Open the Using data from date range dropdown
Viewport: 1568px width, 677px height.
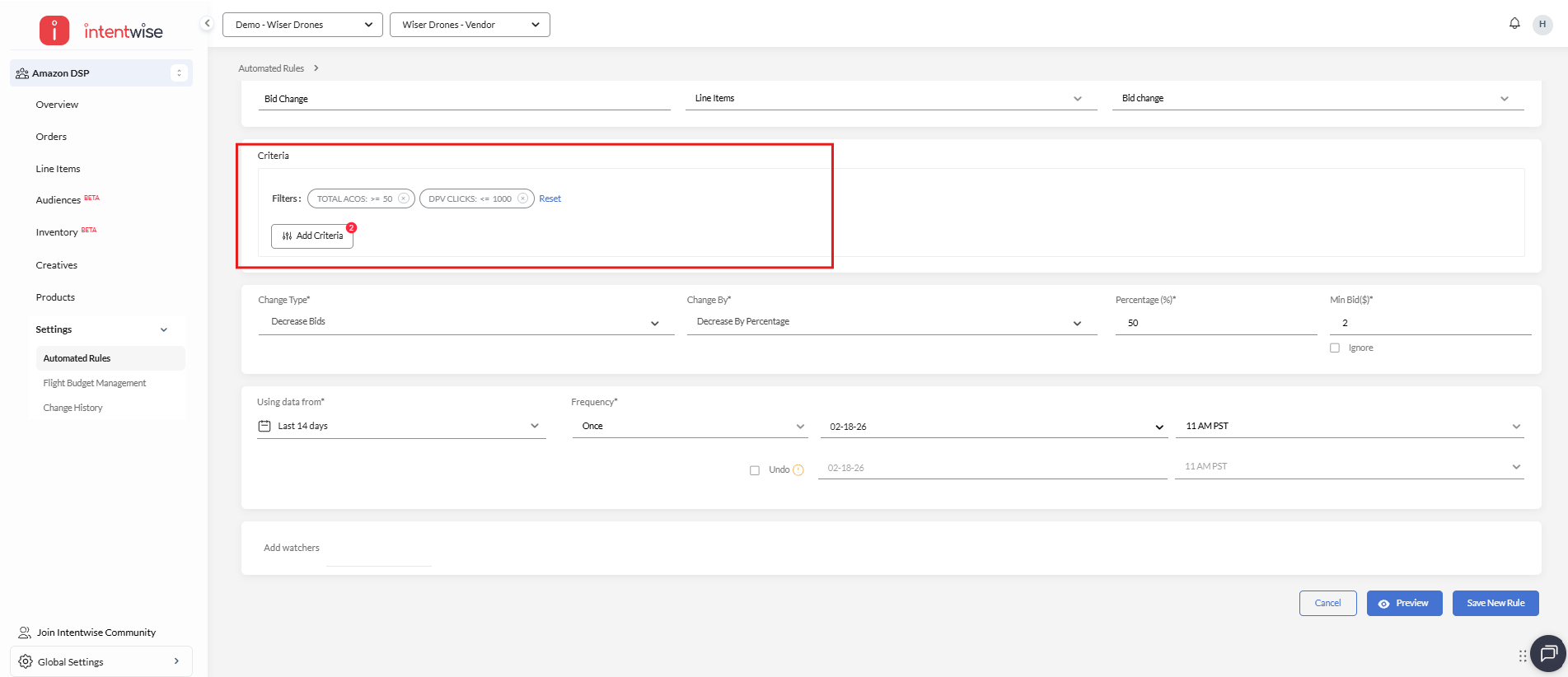coord(401,427)
